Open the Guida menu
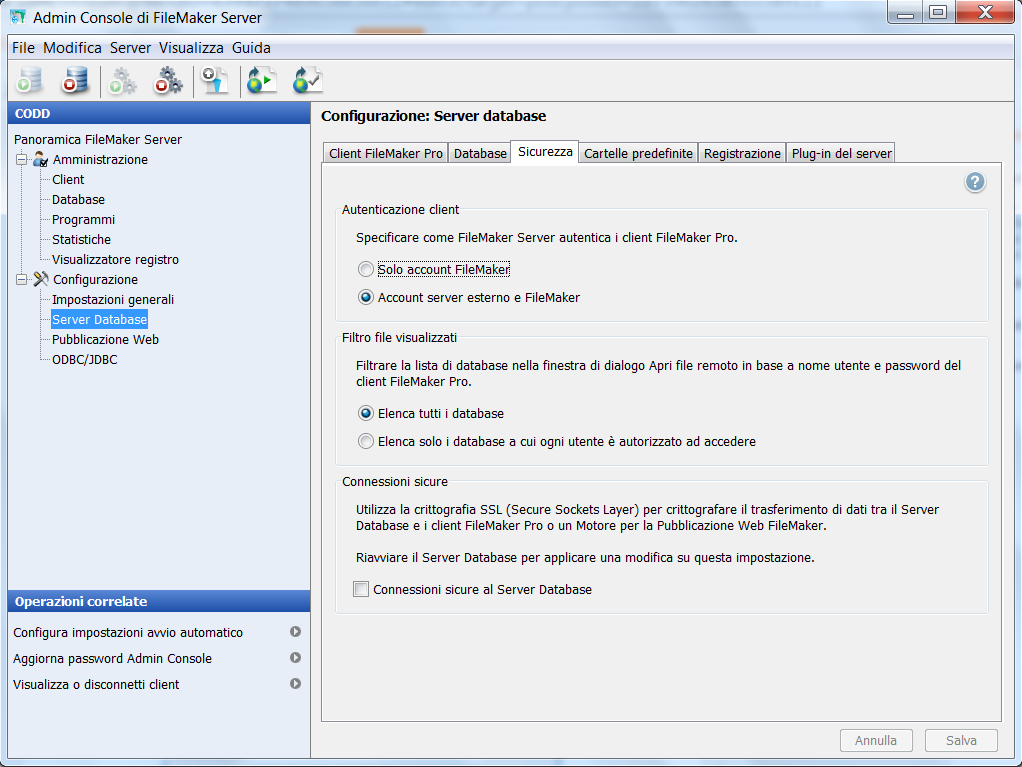 point(251,48)
